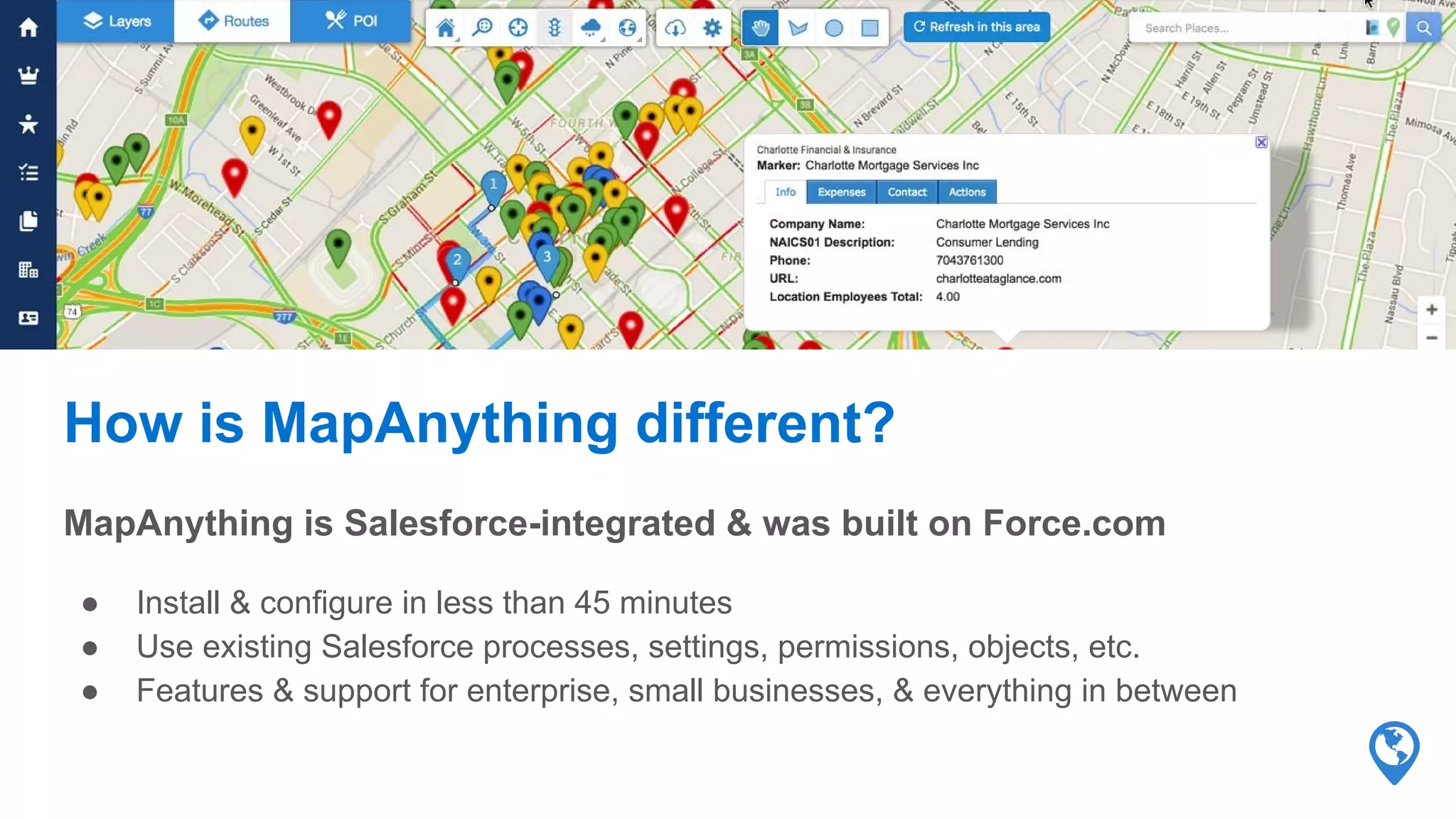Click red pin near Greenleaf Ave
The width and height of the screenshot is (1456, 819).
[x=328, y=119]
